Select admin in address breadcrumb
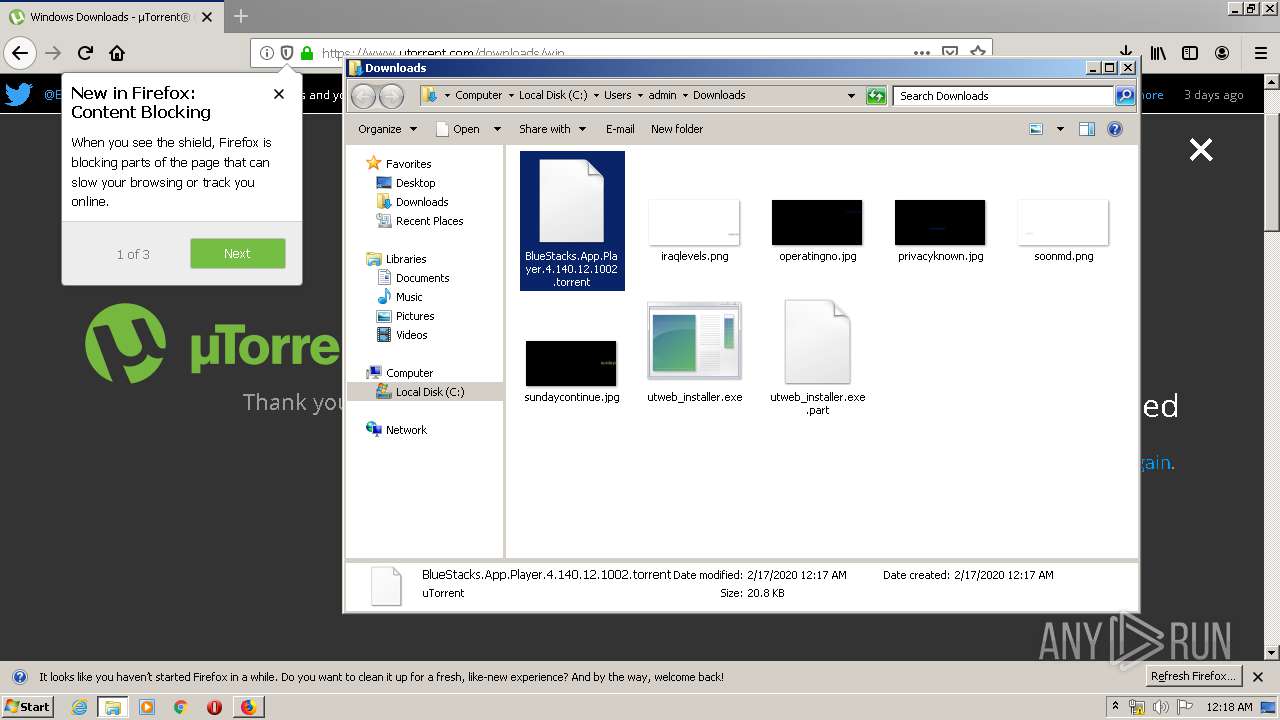The height and width of the screenshot is (720, 1280). point(662,95)
